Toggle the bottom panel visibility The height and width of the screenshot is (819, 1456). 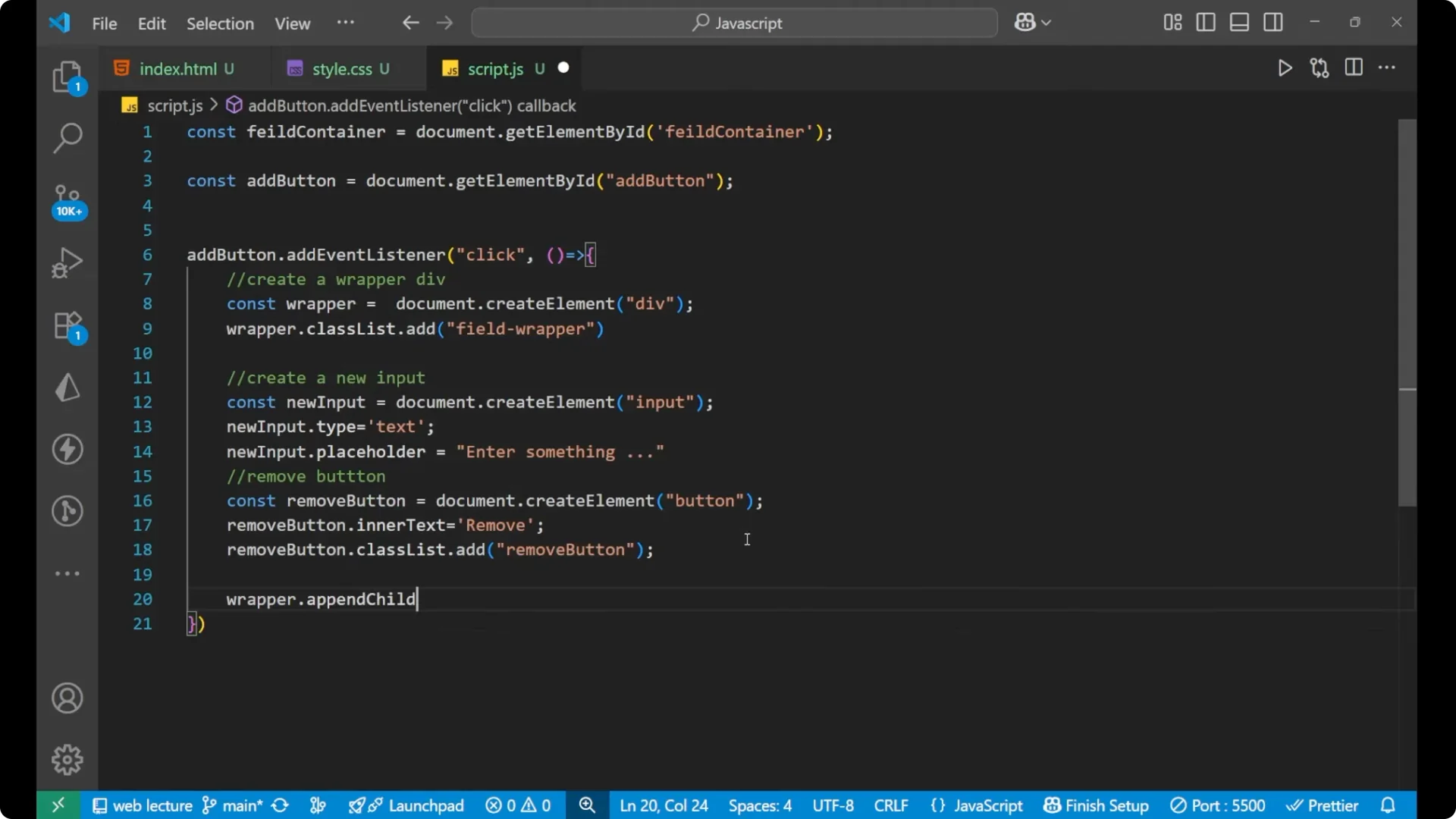click(x=1239, y=22)
